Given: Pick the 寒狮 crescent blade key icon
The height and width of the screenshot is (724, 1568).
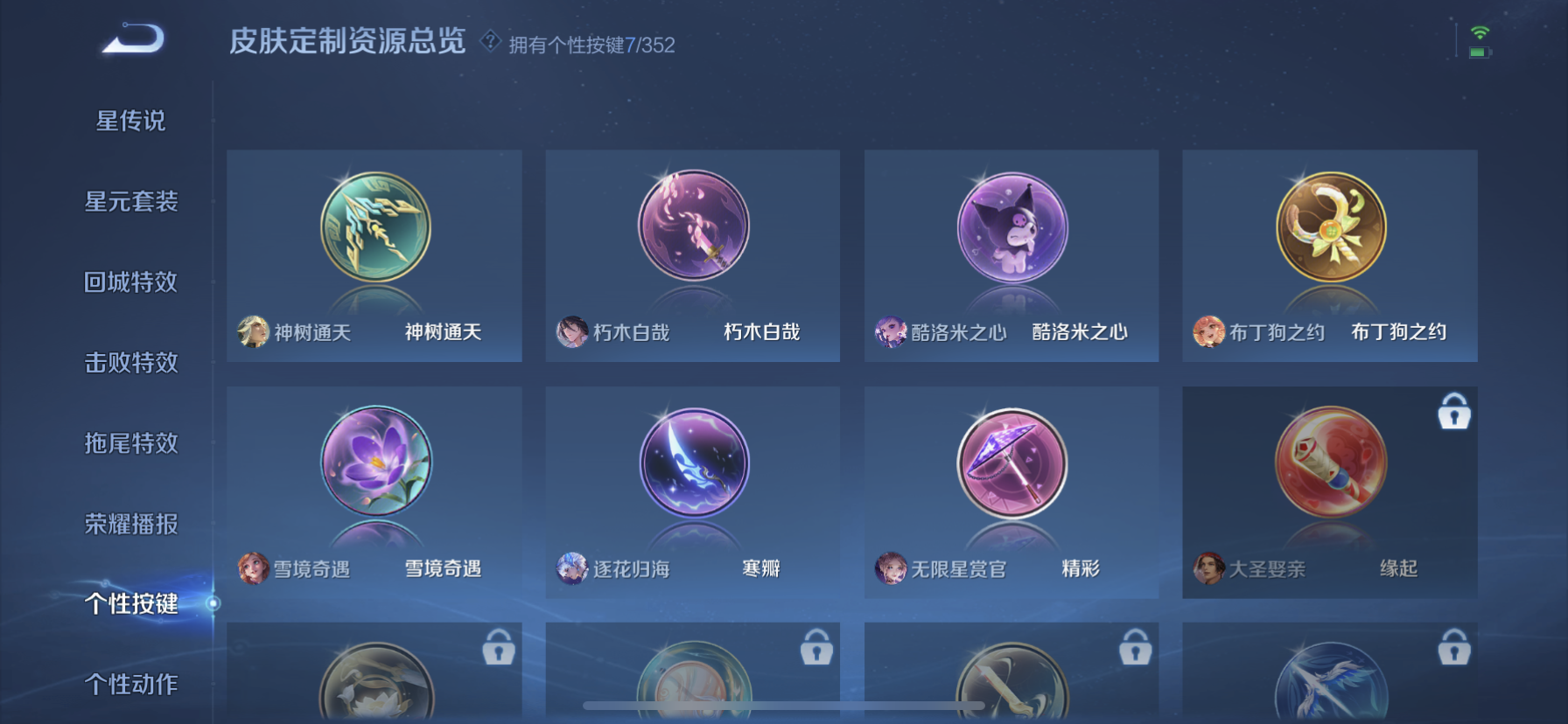Looking at the screenshot, I should 694,463.
